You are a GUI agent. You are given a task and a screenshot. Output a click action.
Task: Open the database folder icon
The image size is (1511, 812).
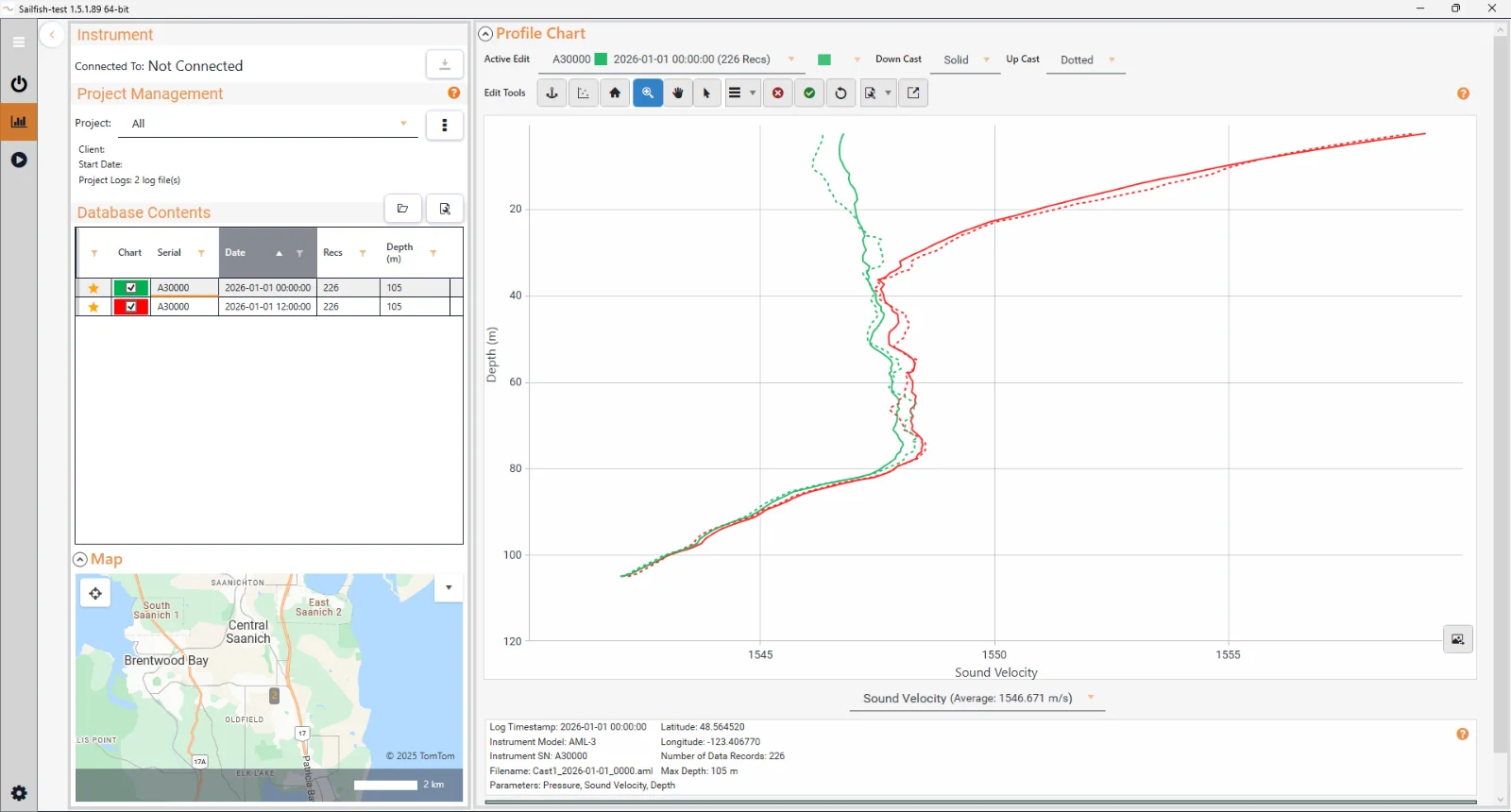point(403,209)
